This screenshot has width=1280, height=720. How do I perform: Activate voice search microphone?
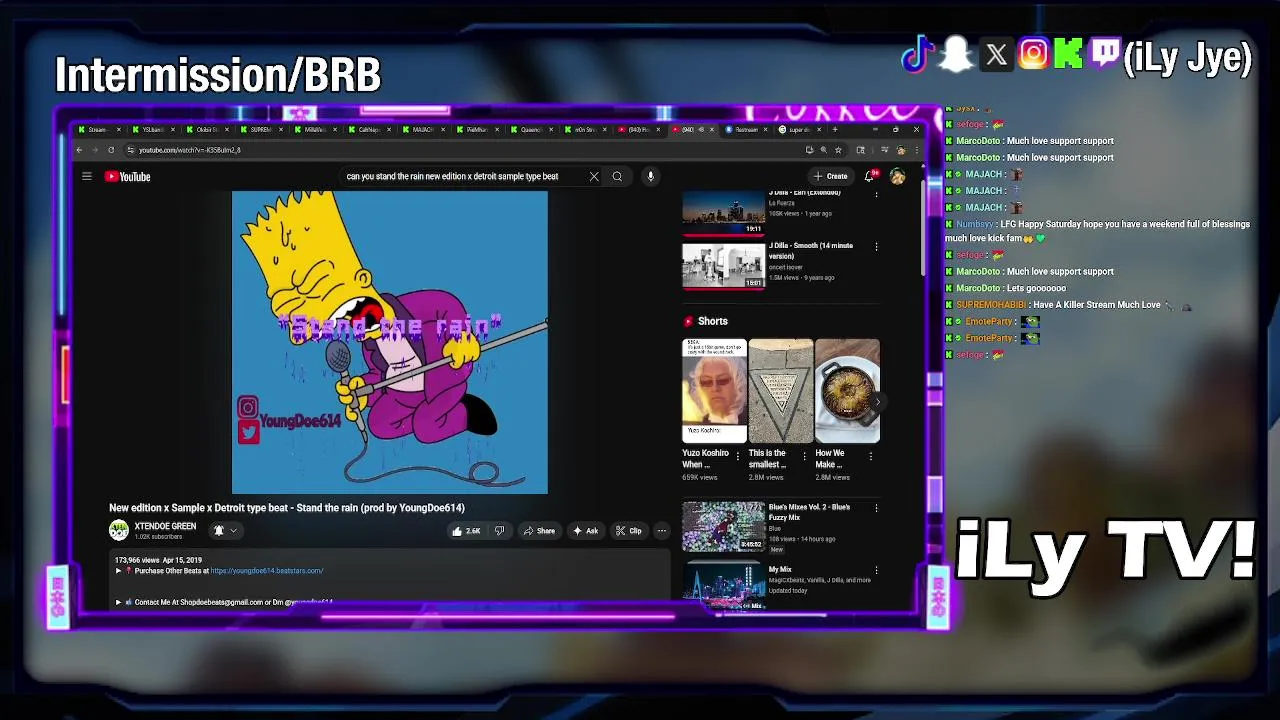pos(650,177)
